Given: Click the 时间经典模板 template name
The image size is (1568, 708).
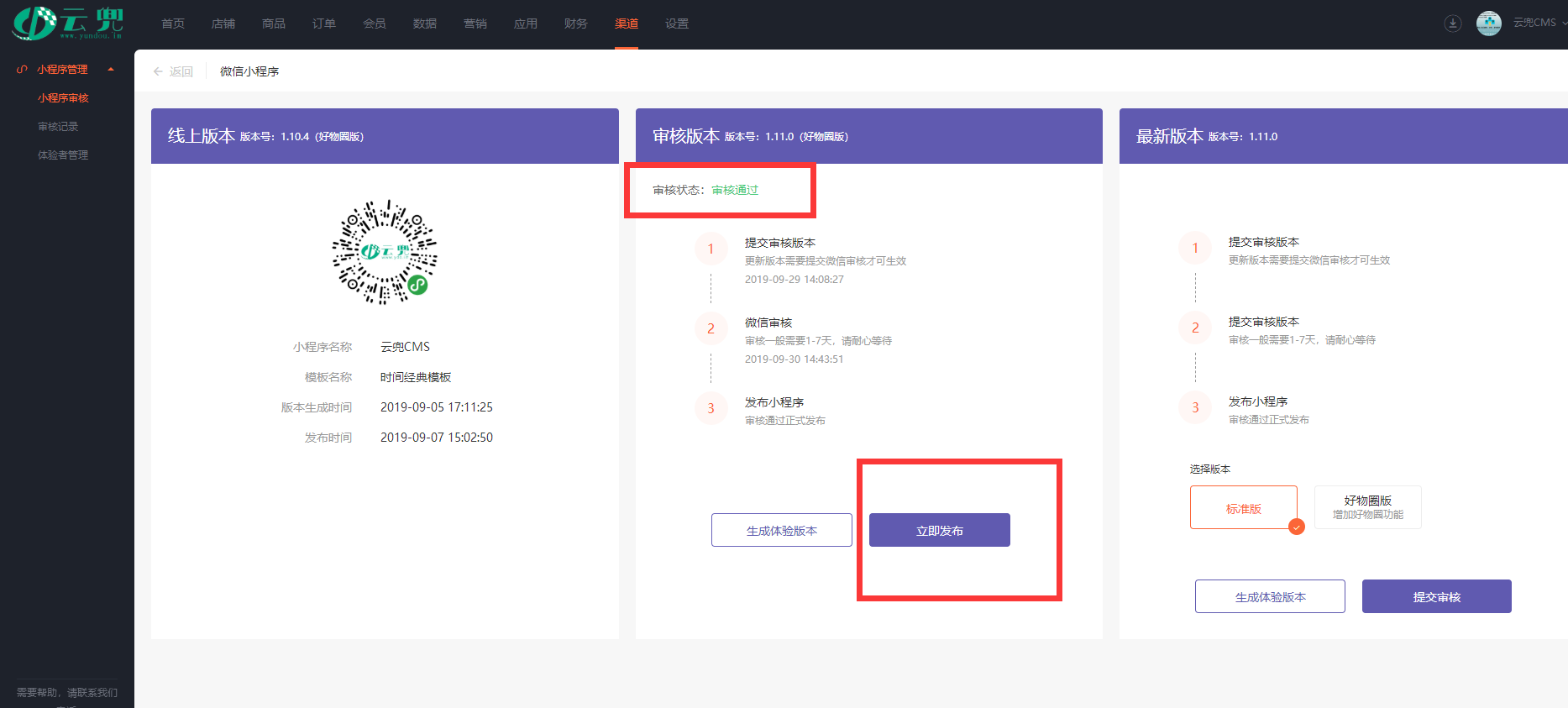Looking at the screenshot, I should (x=416, y=377).
